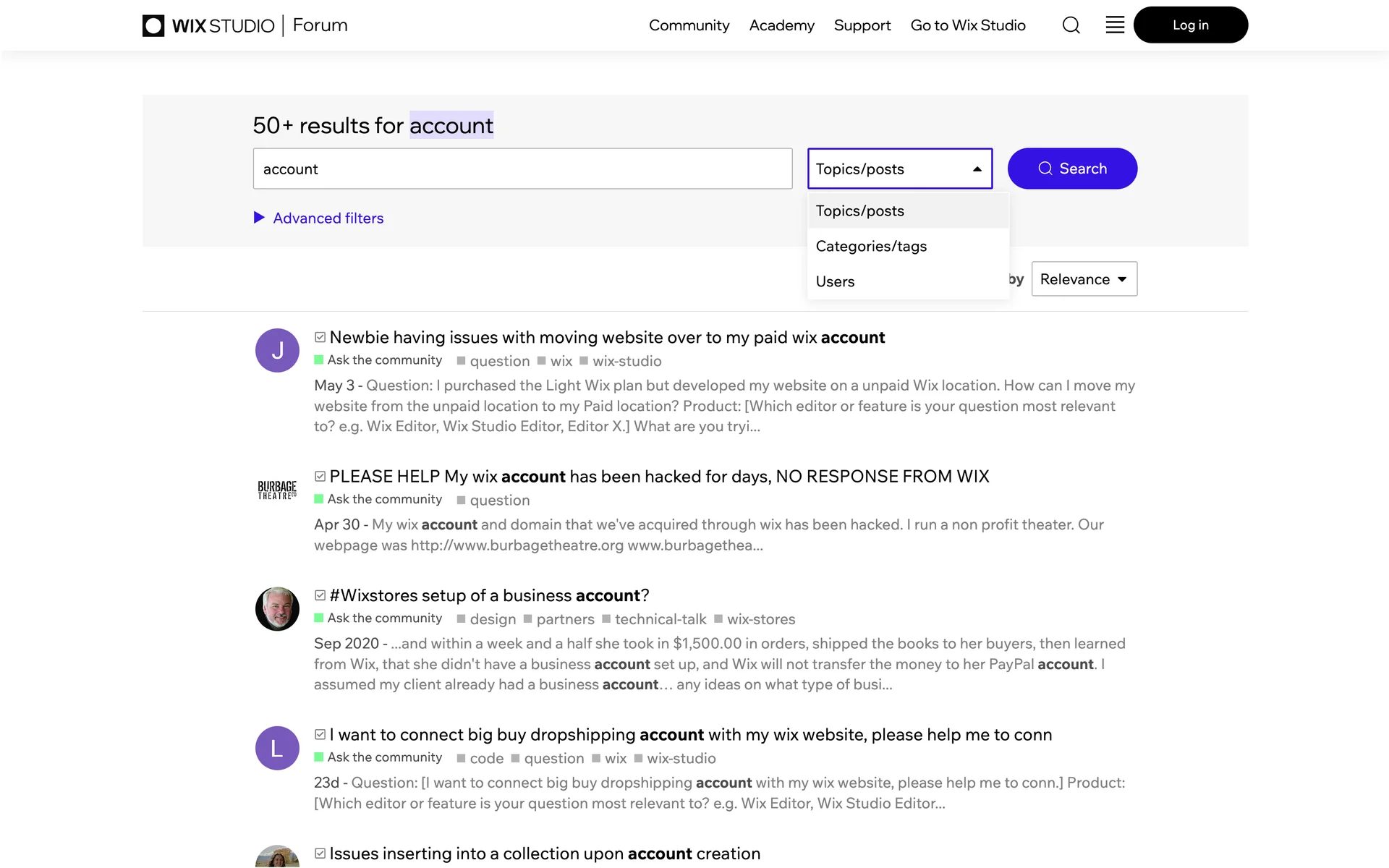
Task: Click the purple L user avatar
Action: click(277, 748)
